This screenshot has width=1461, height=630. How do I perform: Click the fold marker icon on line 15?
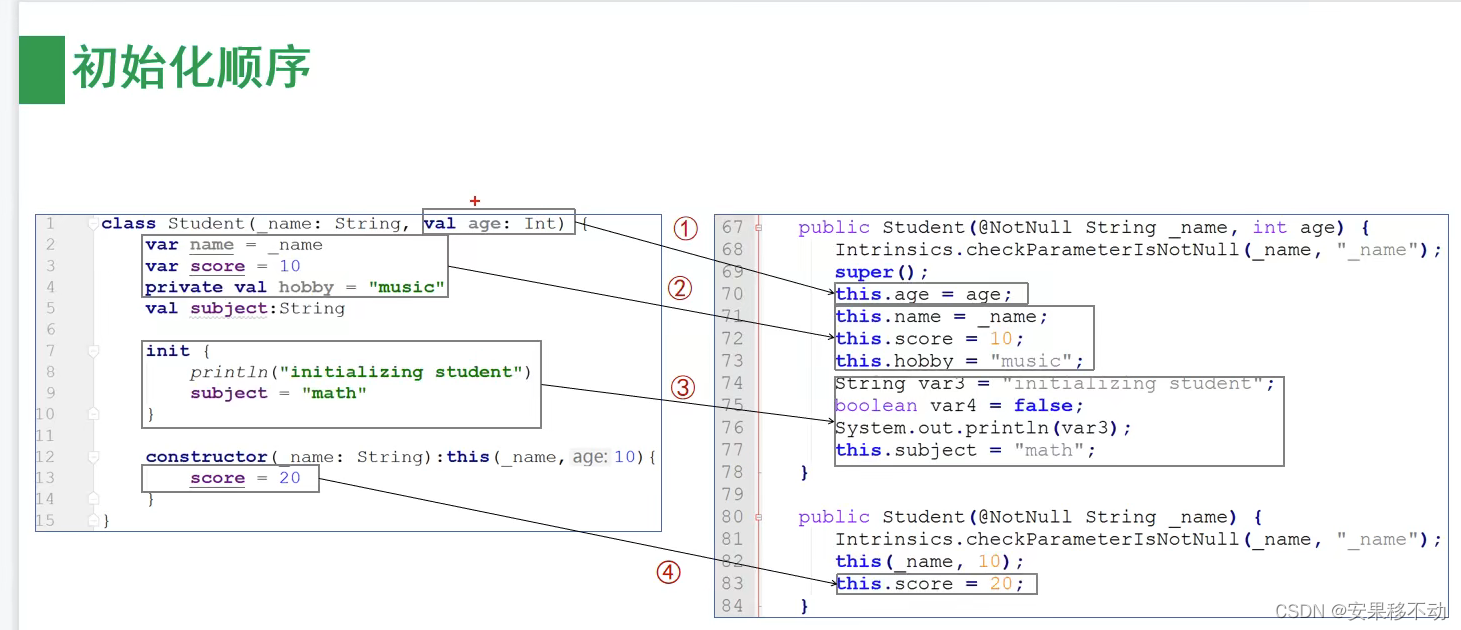(92, 520)
